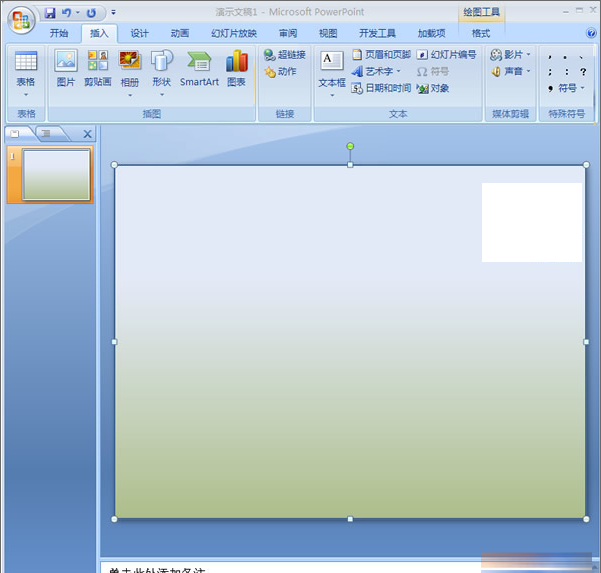601x573 pixels.
Task: Save the presentation via quick access toolbar
Action: pyautogui.click(x=50, y=13)
